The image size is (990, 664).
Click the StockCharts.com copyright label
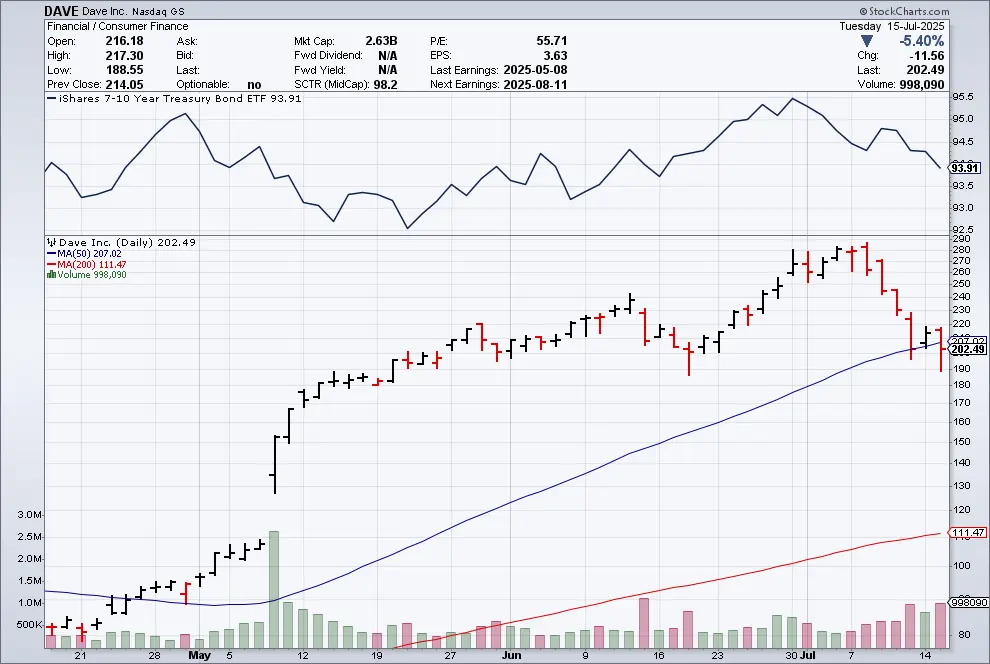[904, 11]
